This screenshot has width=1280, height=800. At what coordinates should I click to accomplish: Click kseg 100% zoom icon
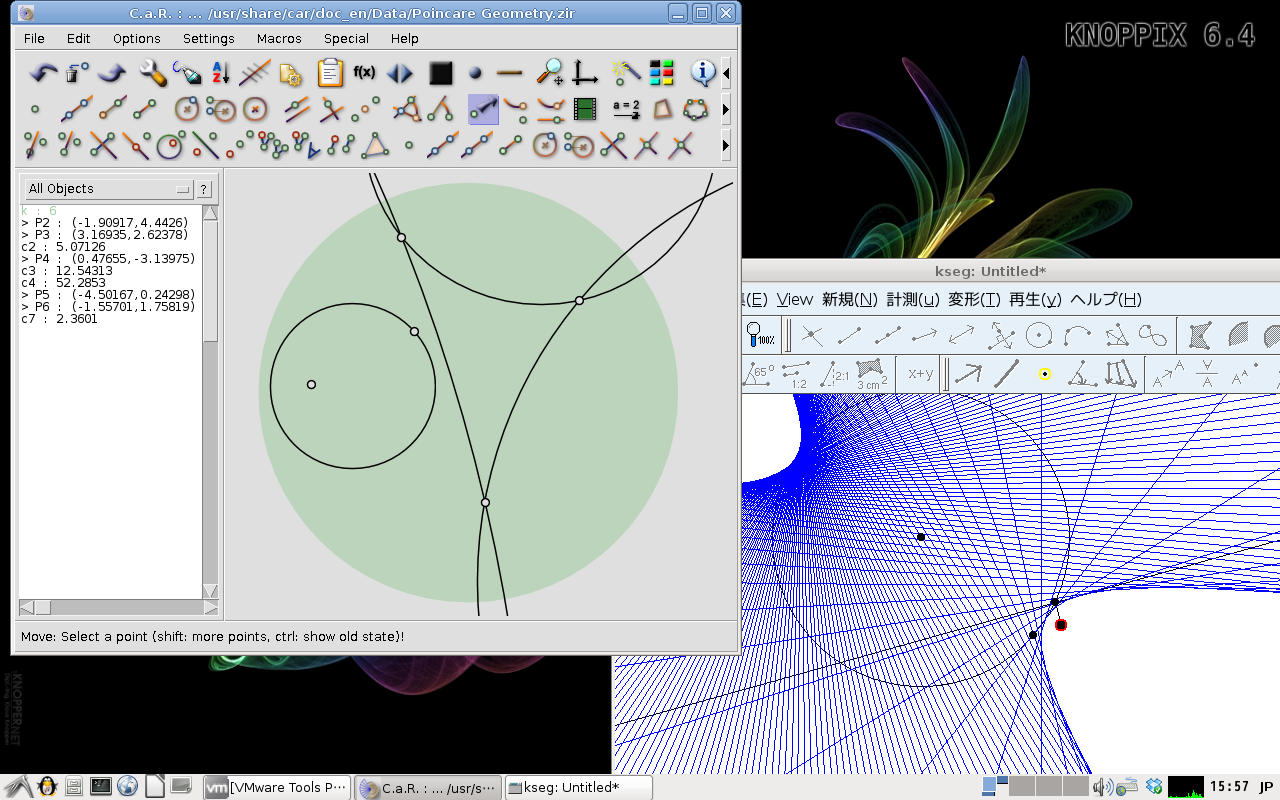pyautogui.click(x=762, y=335)
